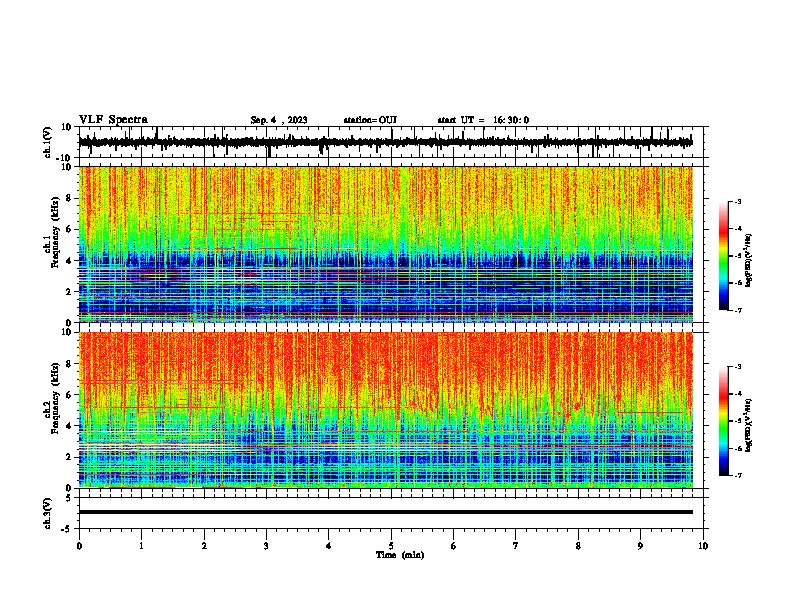The width and height of the screenshot is (792, 612).
Task: Click the "VLF Spectra" title text
Action: 113,120
